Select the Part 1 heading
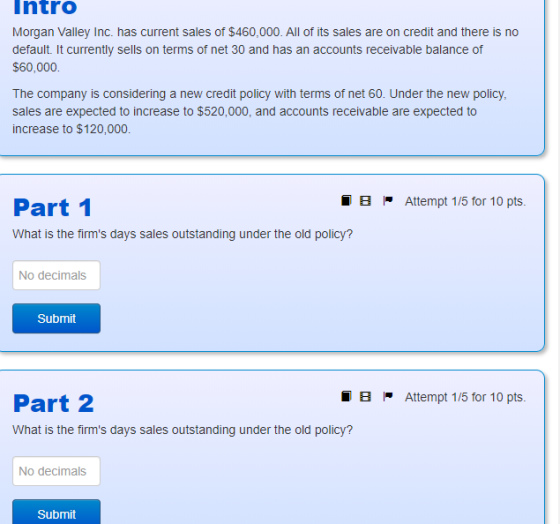560x524 pixels. click(x=52, y=208)
